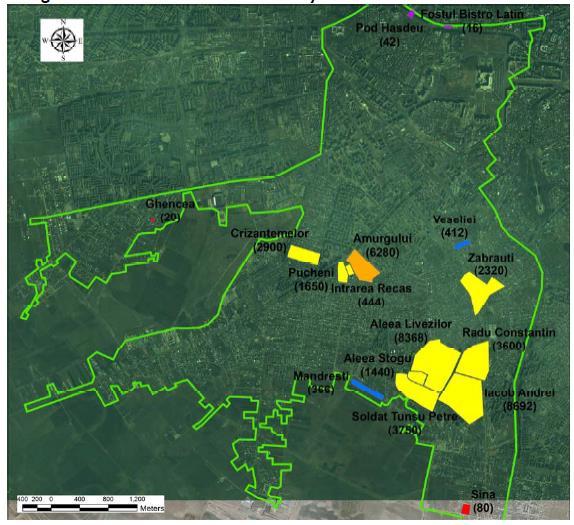Screen dimensions: 574x525
Task: Click the blue Veseliei strip
Action: pos(462,245)
